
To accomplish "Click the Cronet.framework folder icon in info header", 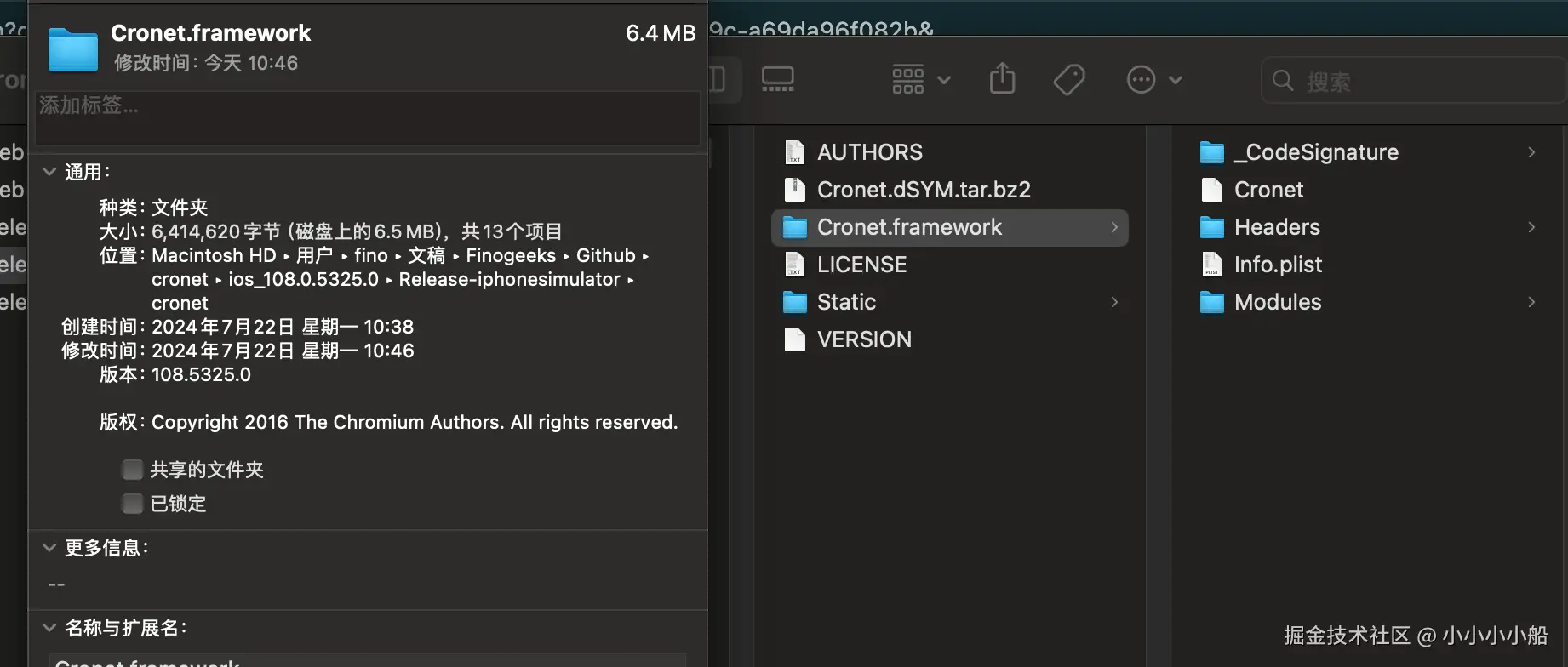I will [73, 48].
